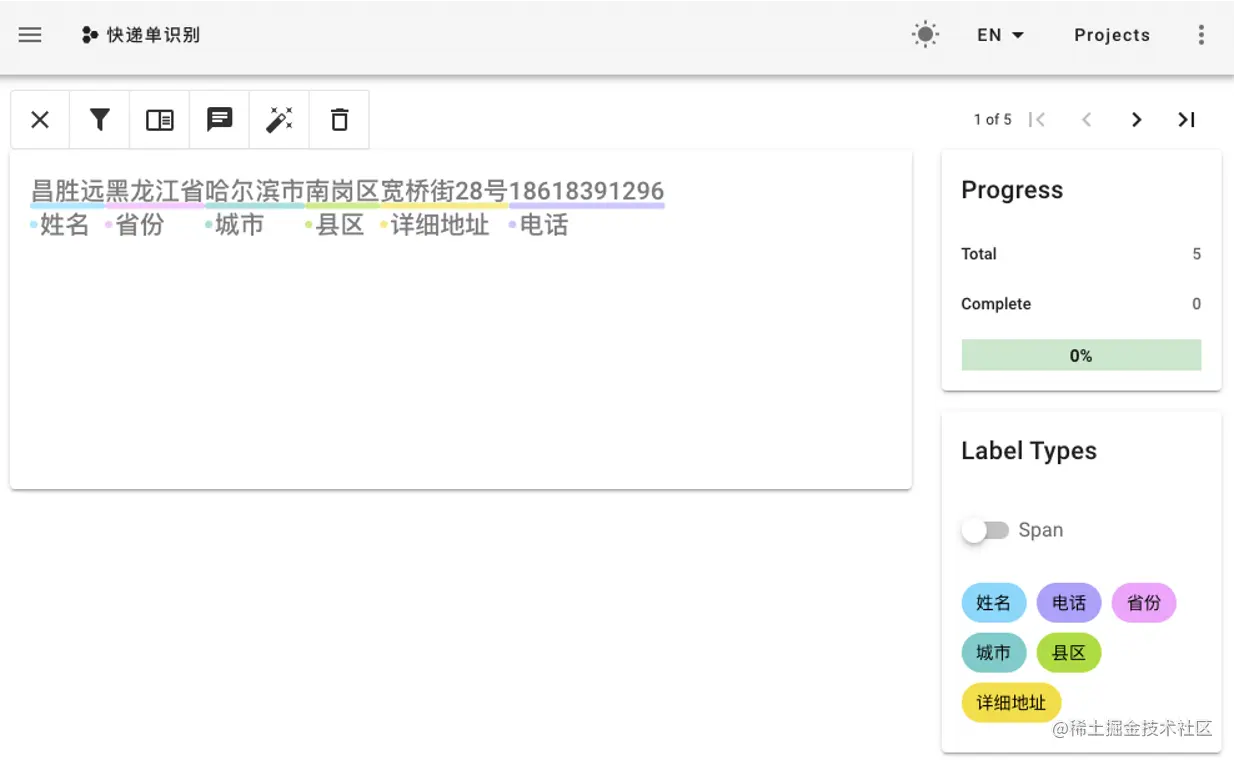1234x760 pixels.
Task: Go to the previous document
Action: pos(1086,120)
